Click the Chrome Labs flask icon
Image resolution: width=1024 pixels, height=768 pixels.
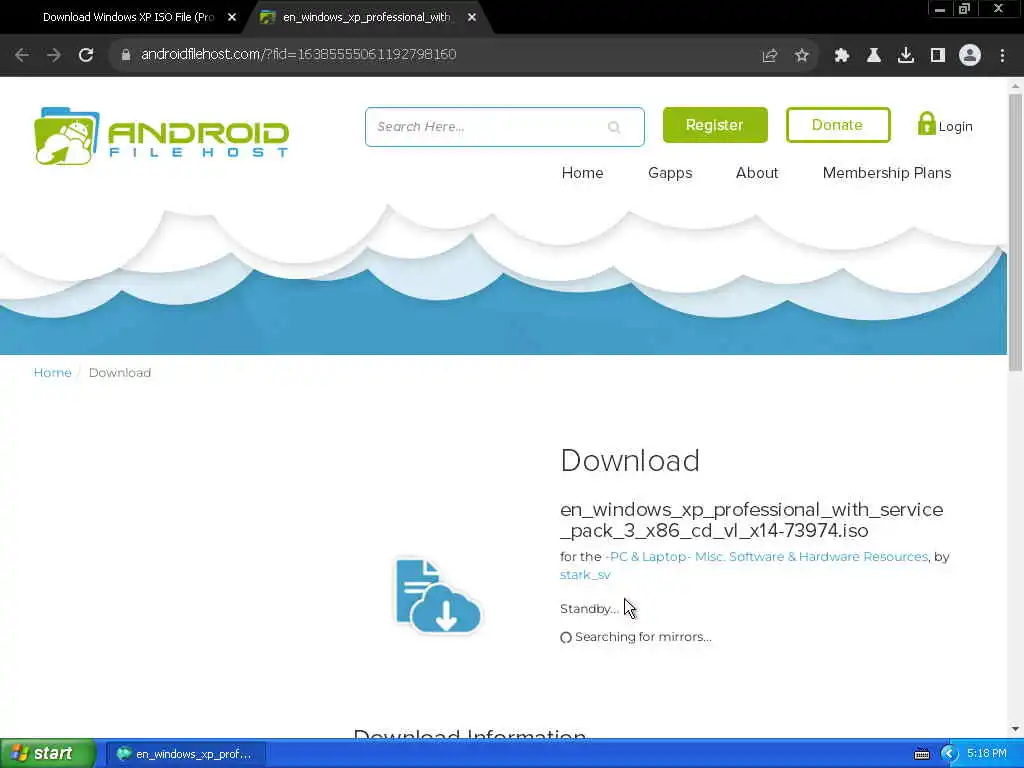[874, 56]
